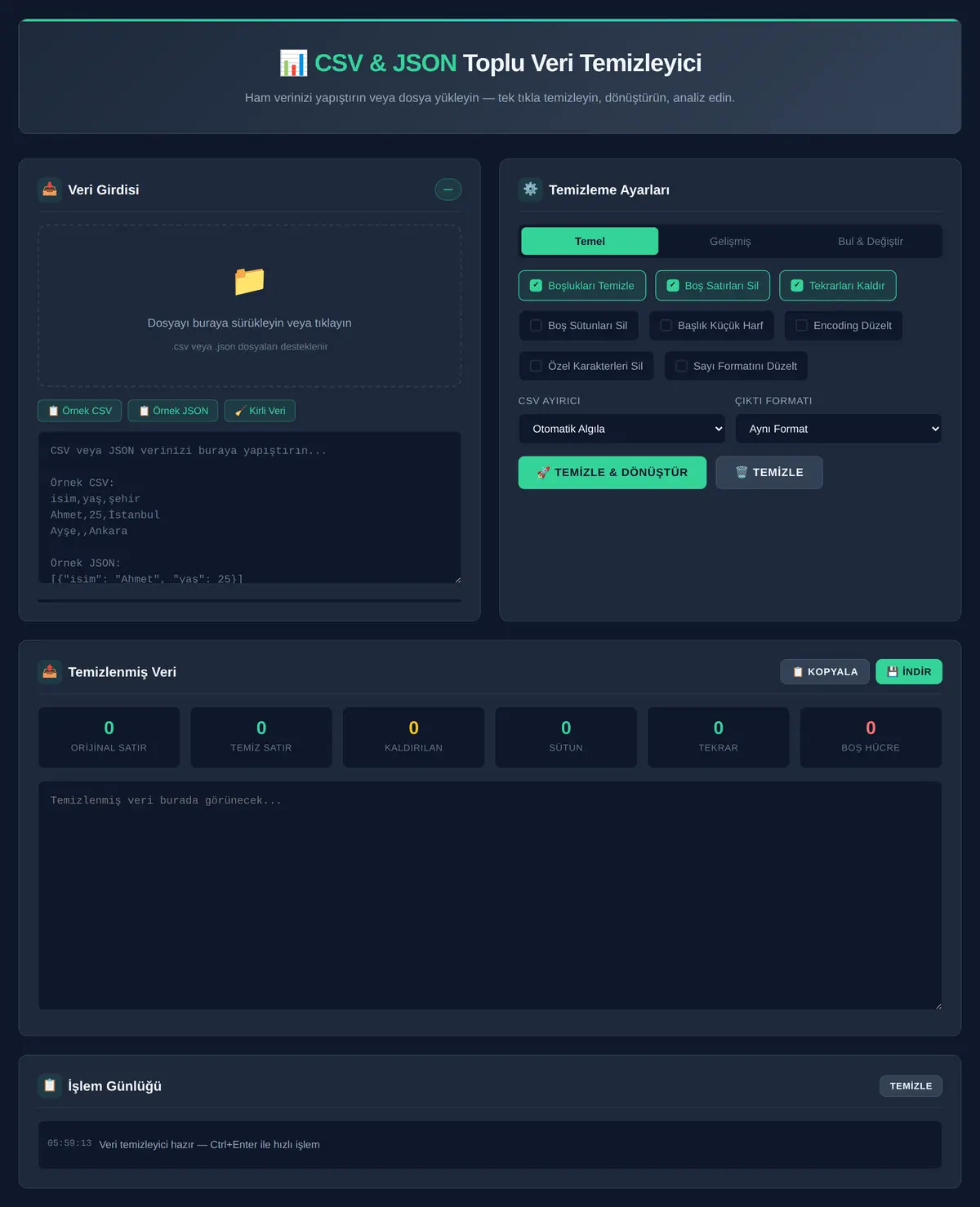
Task: Load the Örnek CSV sample
Action: point(80,411)
